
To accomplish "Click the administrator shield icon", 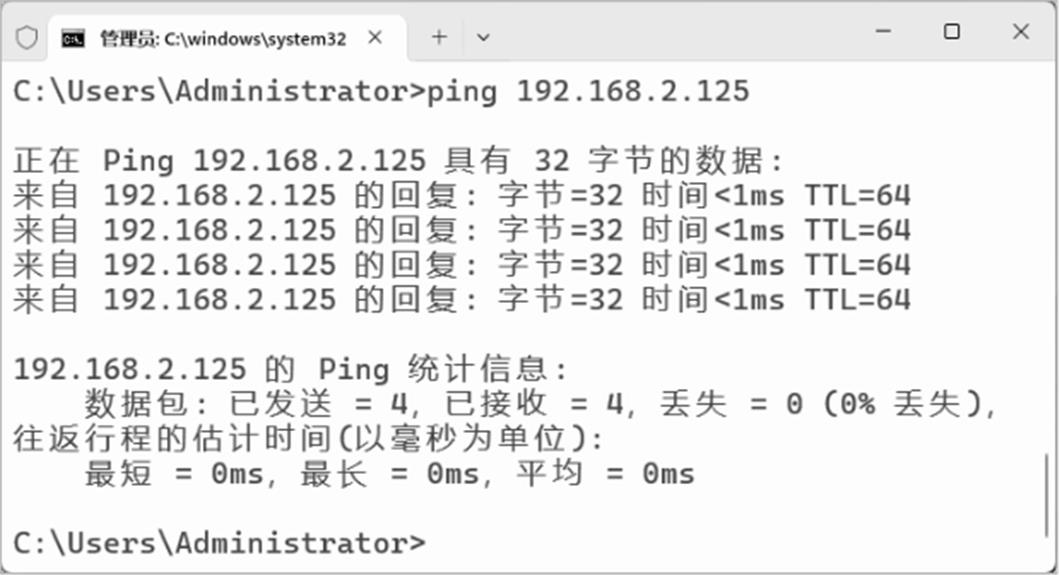I will (x=27, y=38).
